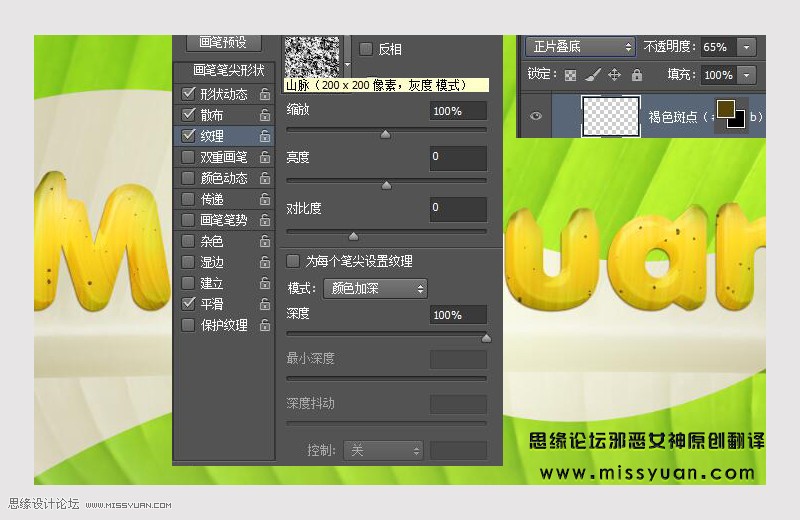
Task: Open the 颜色动态 settings entry
Action: (224, 178)
